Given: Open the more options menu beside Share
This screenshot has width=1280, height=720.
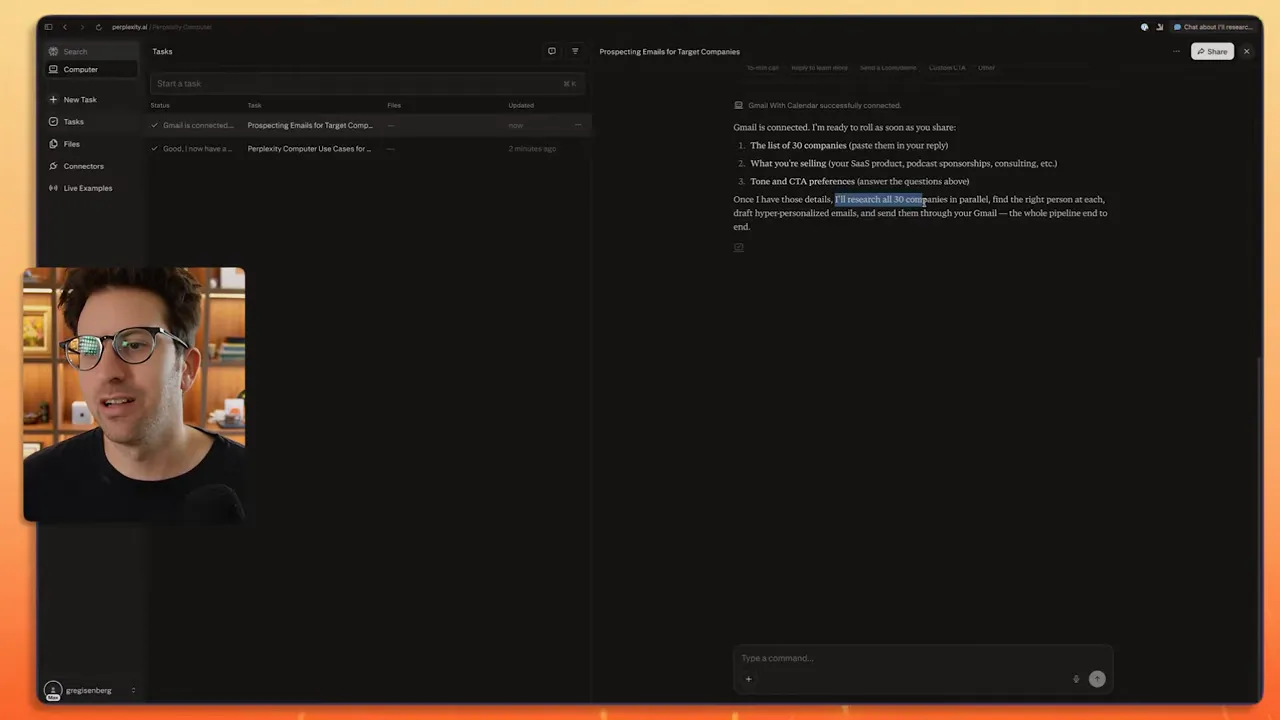Looking at the screenshot, I should click(x=1177, y=52).
